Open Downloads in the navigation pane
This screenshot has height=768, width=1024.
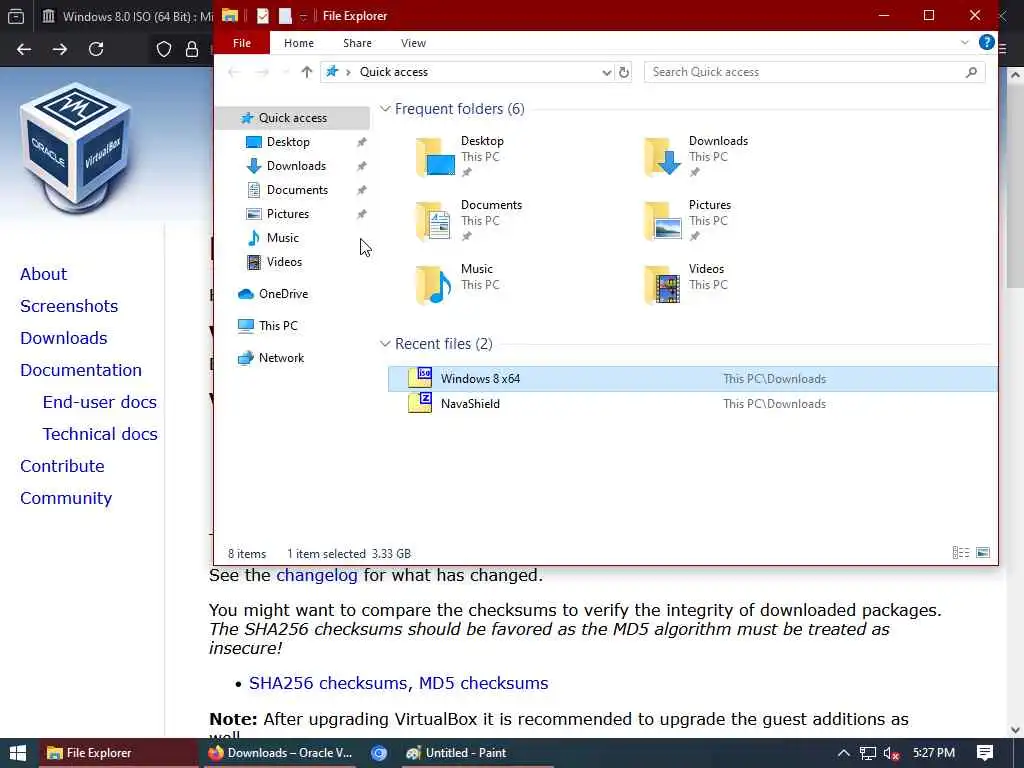[296, 166]
